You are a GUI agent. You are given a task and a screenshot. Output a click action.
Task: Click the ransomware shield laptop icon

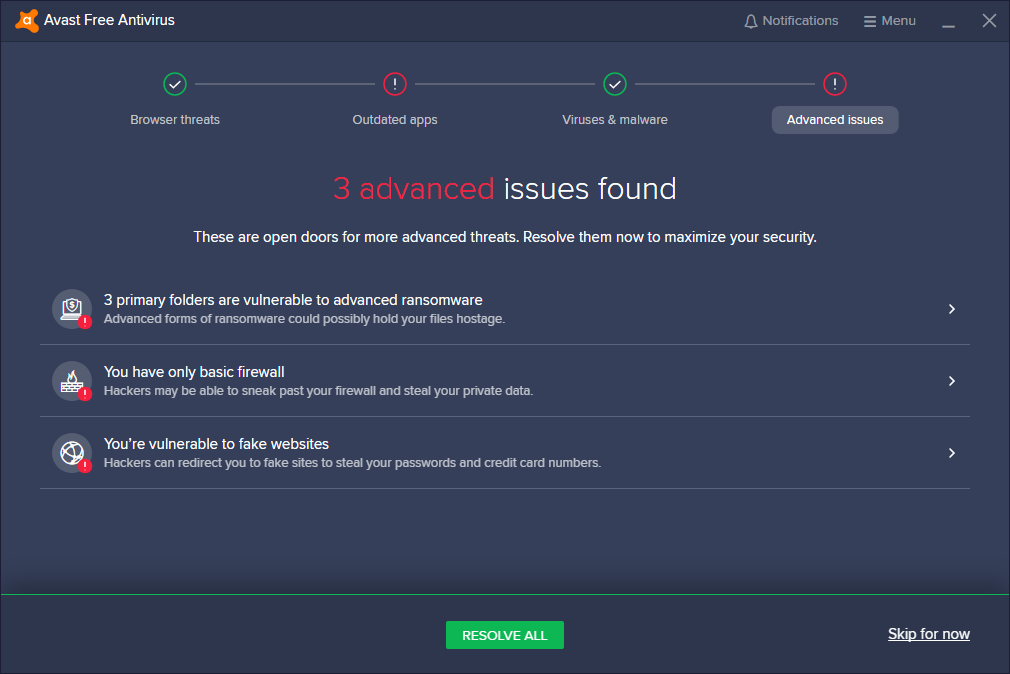(x=72, y=309)
